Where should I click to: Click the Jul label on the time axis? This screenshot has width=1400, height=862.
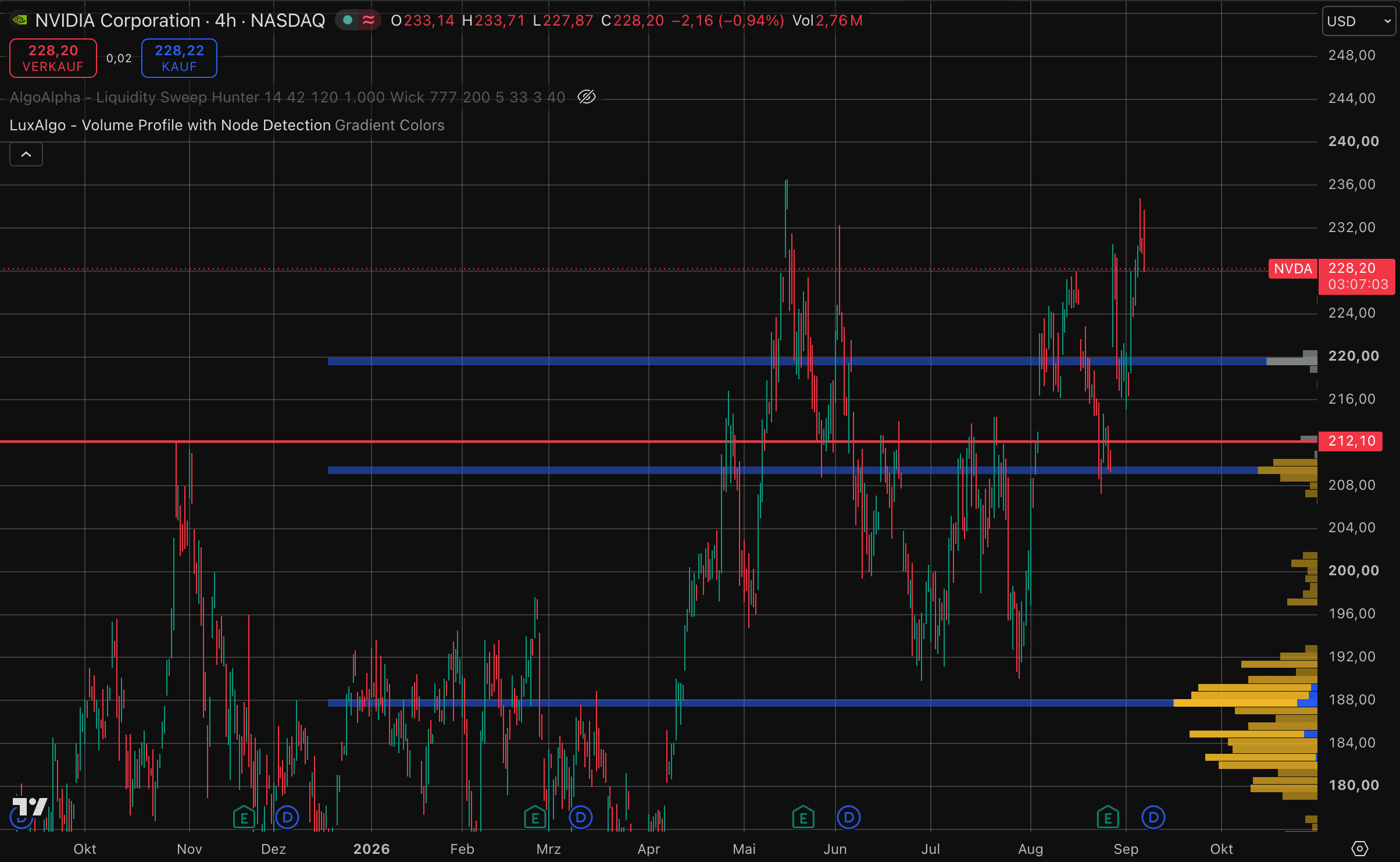[x=931, y=849]
